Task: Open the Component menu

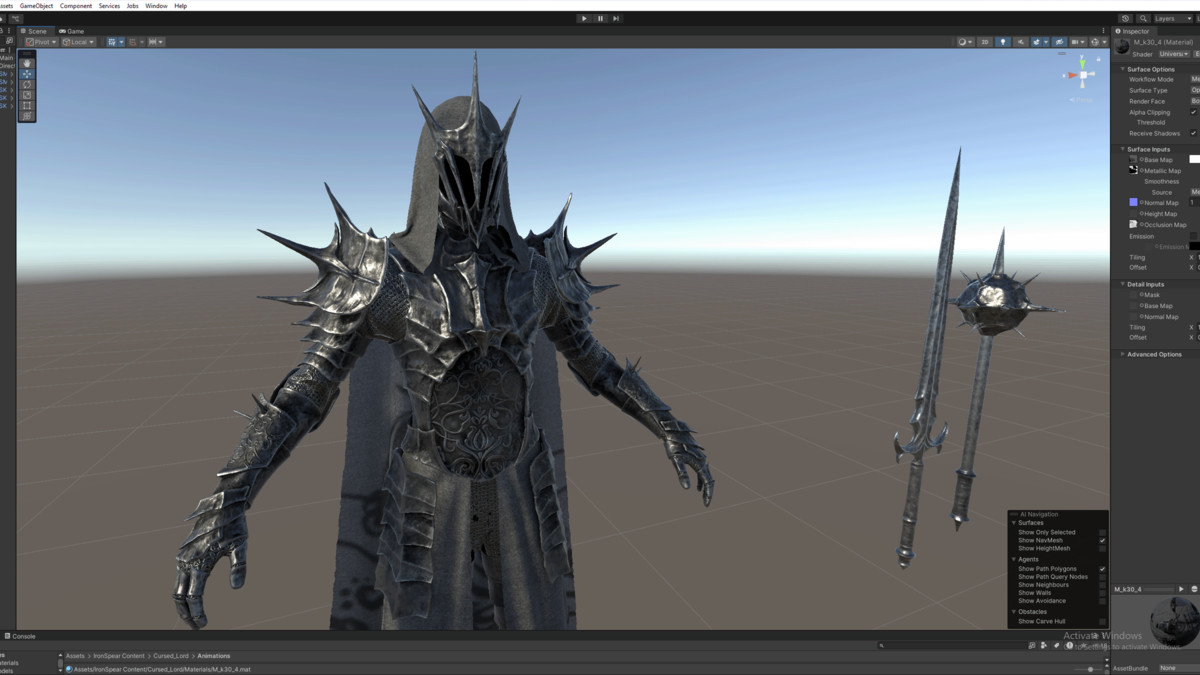Action: 76,6
